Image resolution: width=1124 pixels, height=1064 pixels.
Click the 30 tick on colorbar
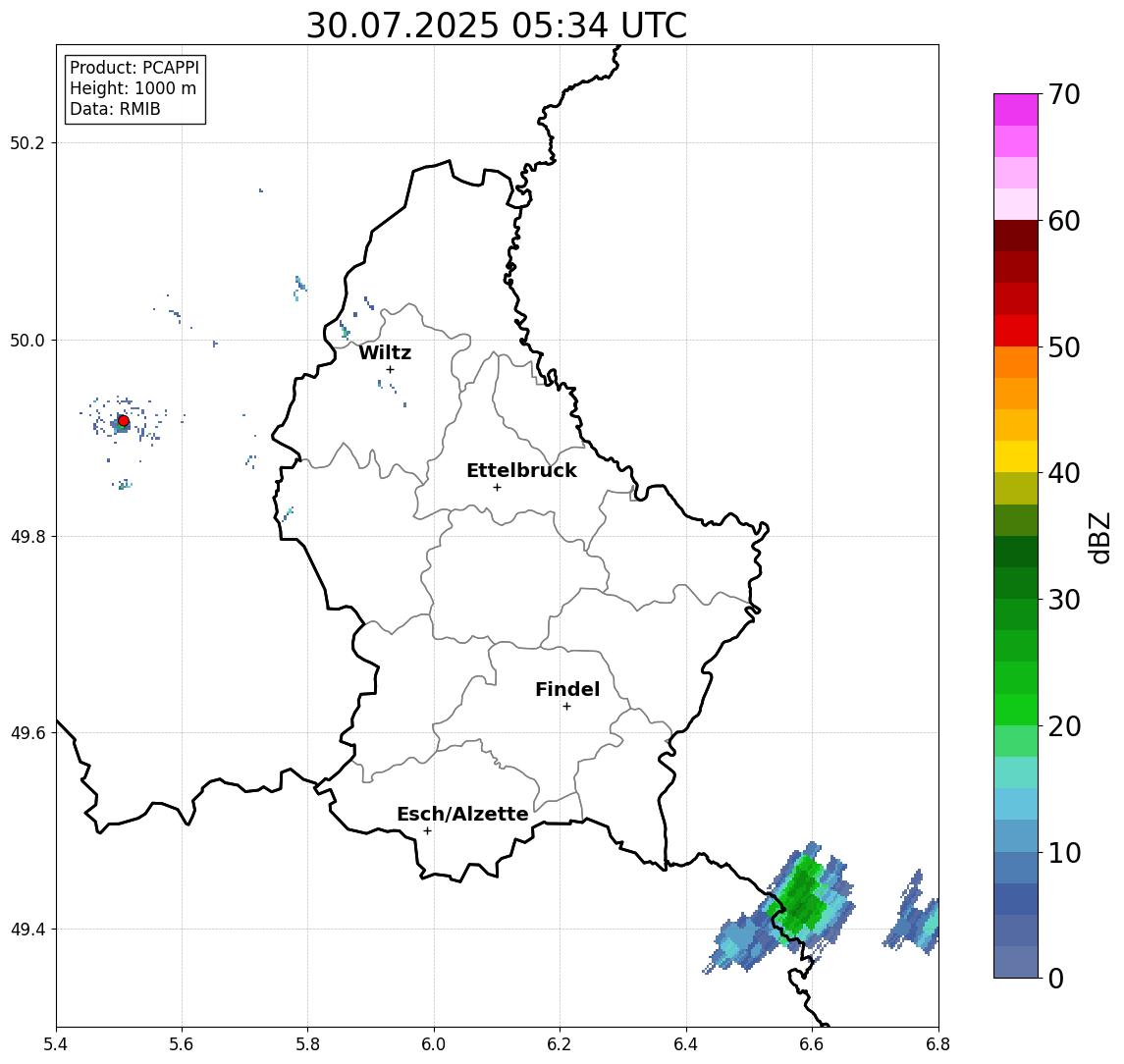1064,600
